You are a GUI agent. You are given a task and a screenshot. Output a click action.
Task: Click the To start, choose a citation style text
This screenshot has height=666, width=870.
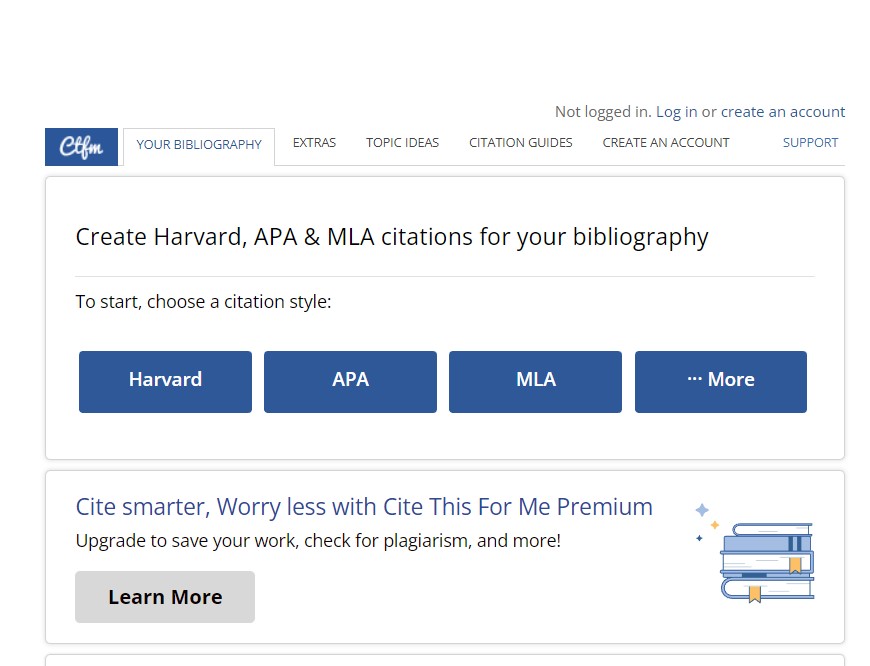[x=203, y=302]
